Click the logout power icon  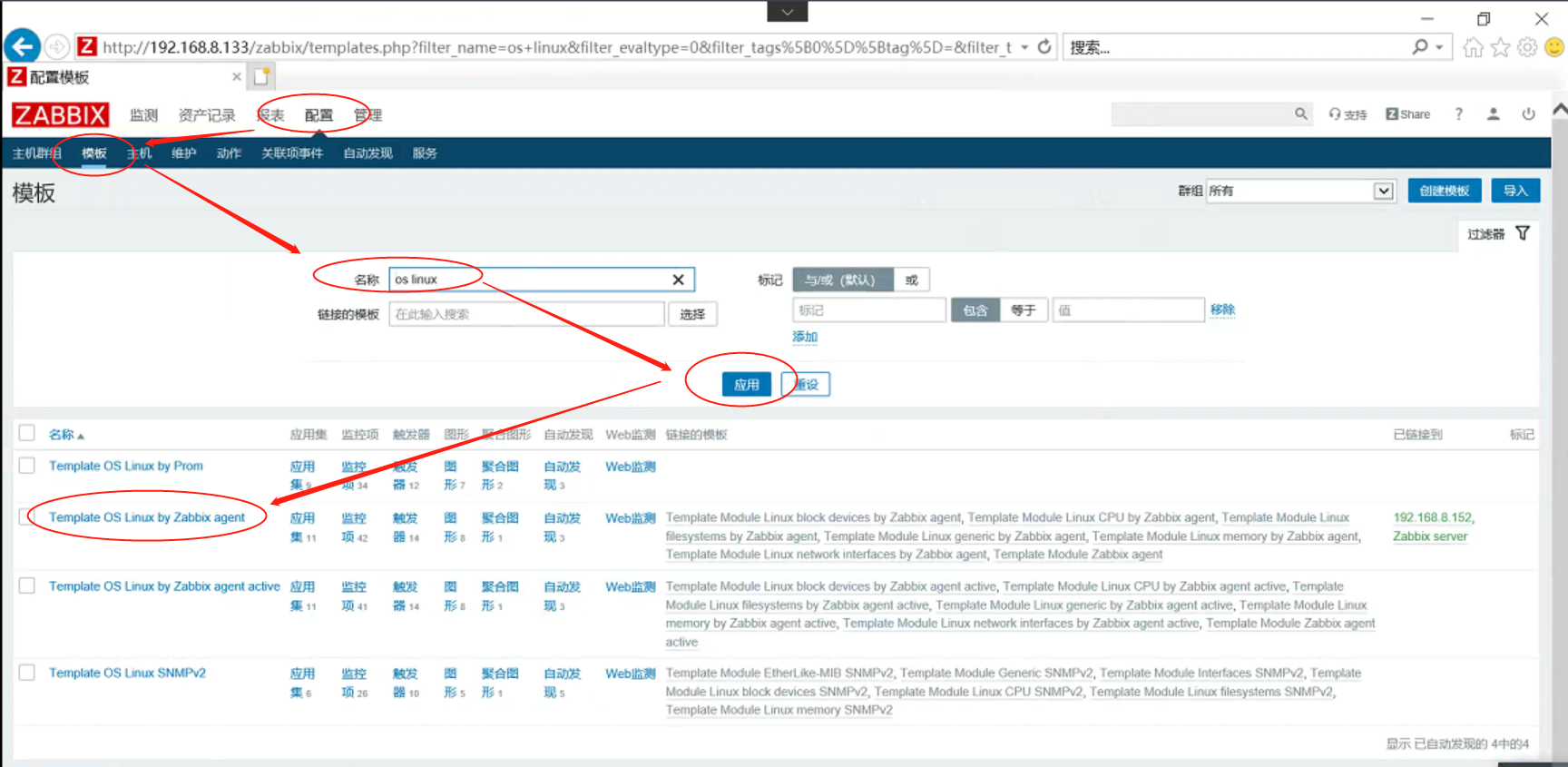(x=1528, y=114)
